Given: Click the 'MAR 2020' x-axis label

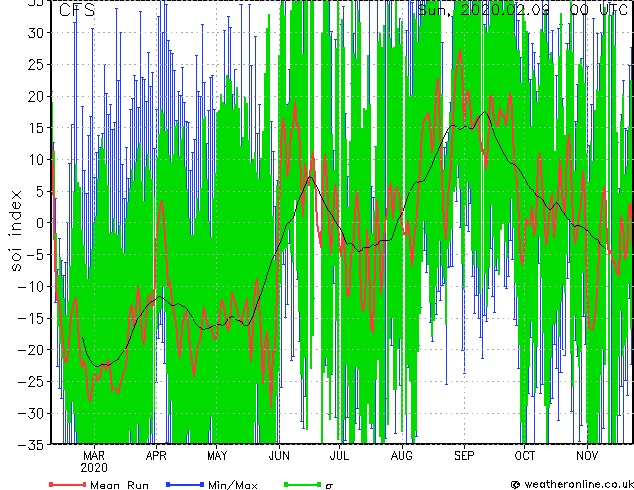Looking at the screenshot, I should coord(94,462).
